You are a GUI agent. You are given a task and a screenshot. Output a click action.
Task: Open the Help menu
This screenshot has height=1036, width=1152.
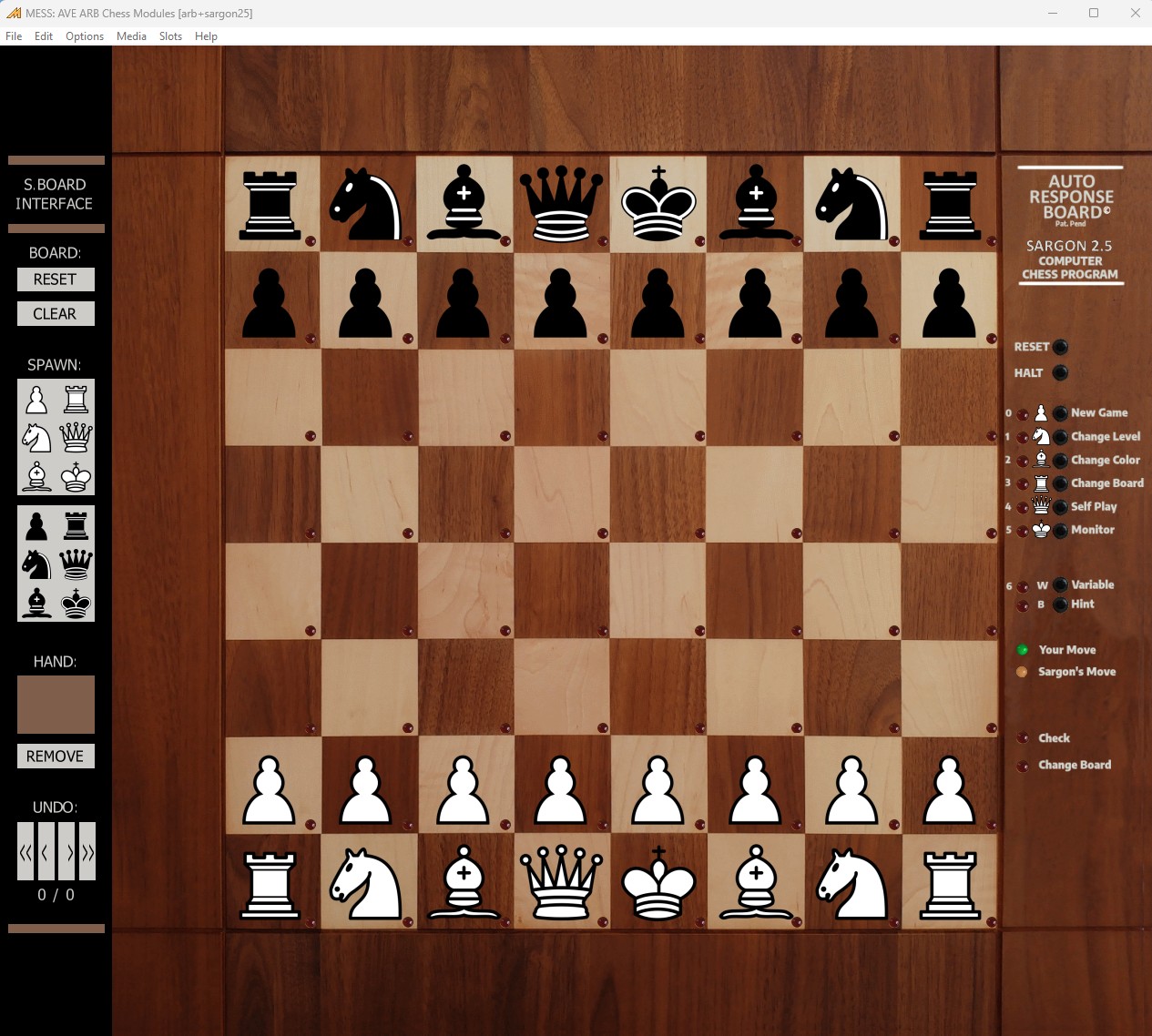tap(206, 36)
